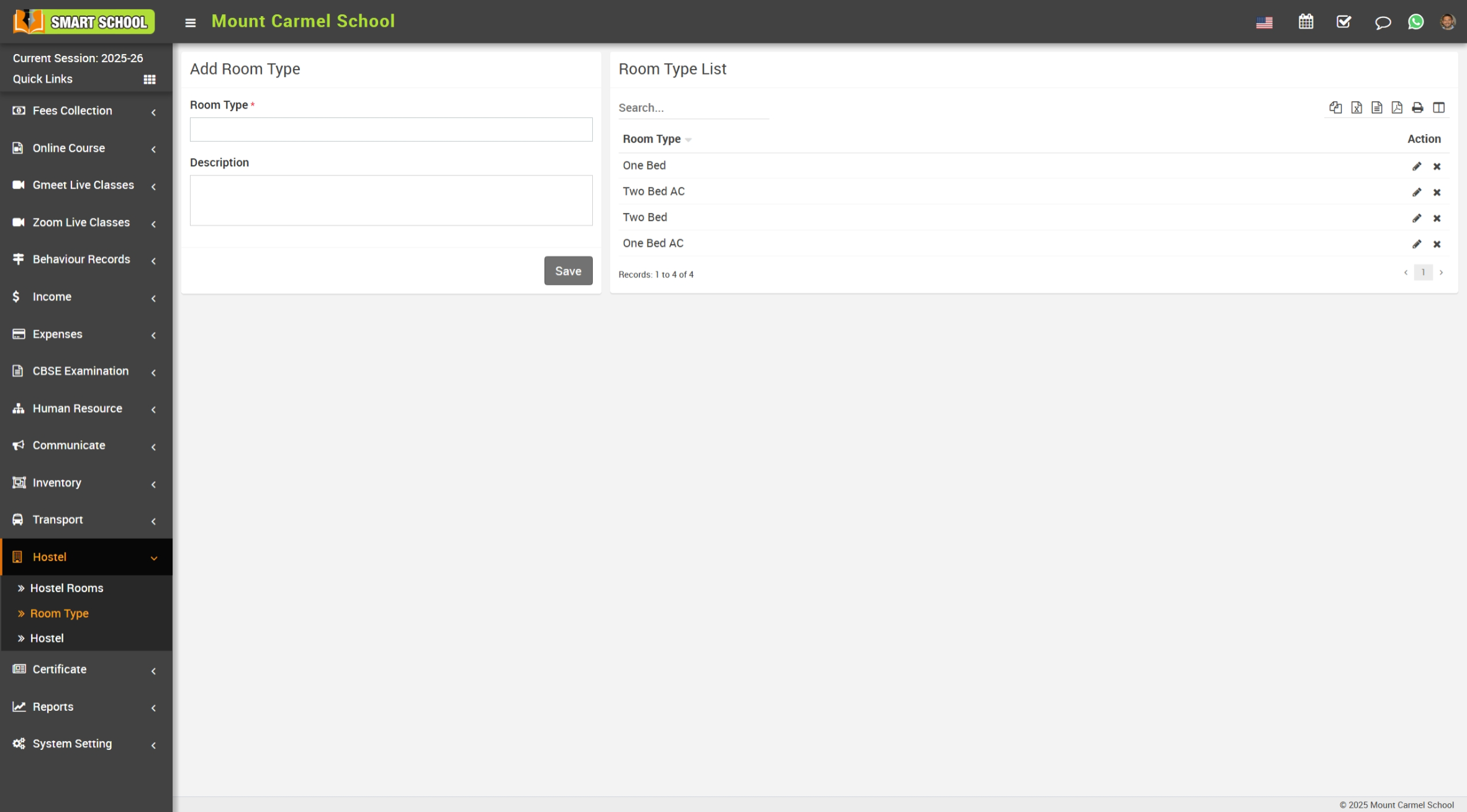Image resolution: width=1467 pixels, height=812 pixels.
Task: Open the Inventory menu
Action: coord(86,483)
